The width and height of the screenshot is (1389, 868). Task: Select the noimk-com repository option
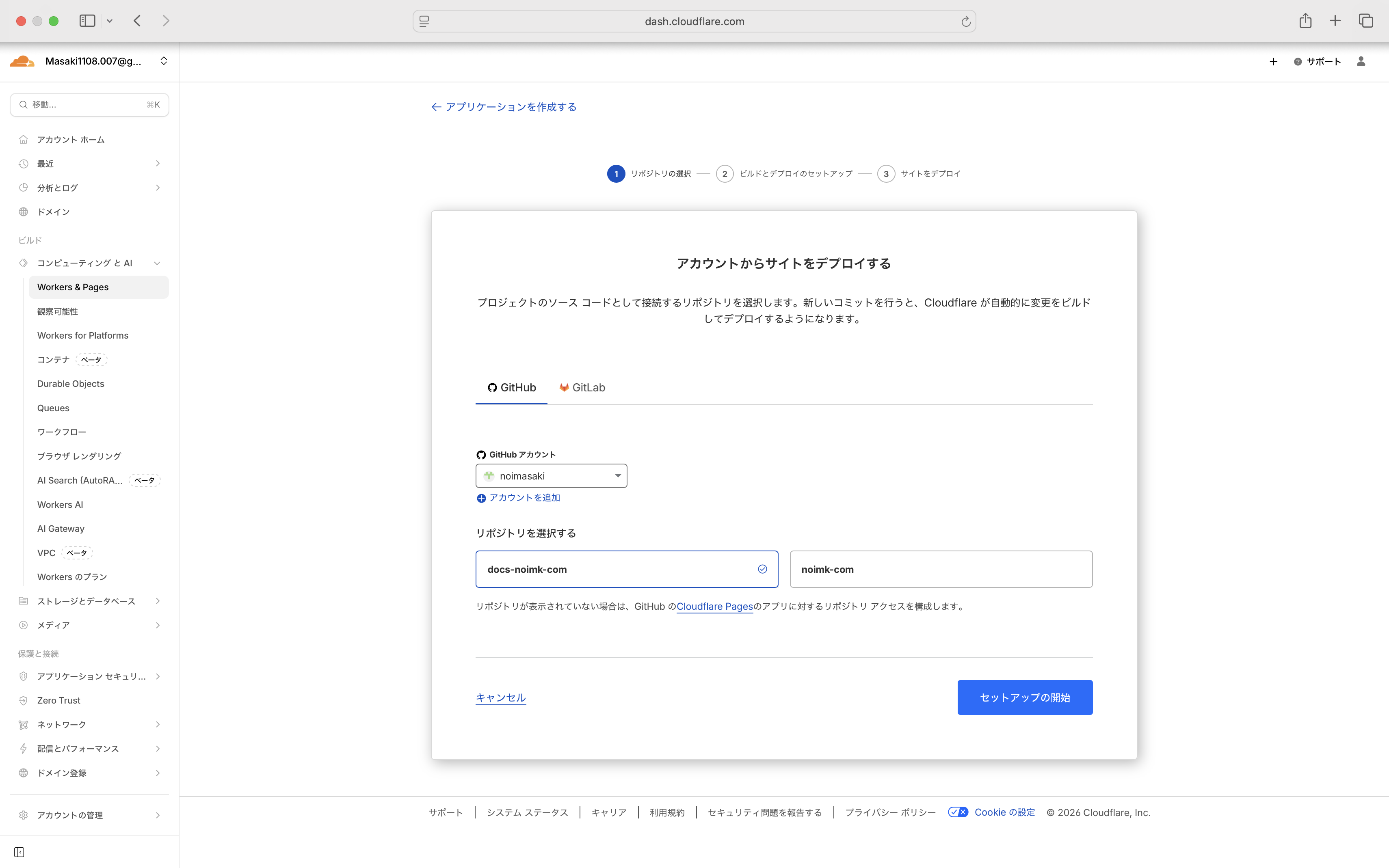pyautogui.click(x=941, y=569)
